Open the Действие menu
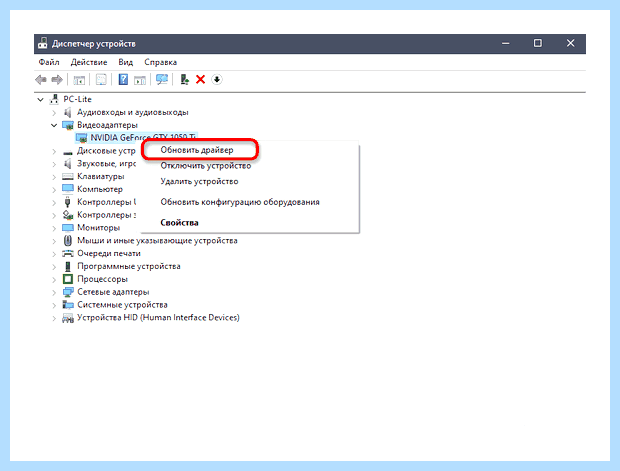The width and height of the screenshot is (620, 471). point(89,62)
